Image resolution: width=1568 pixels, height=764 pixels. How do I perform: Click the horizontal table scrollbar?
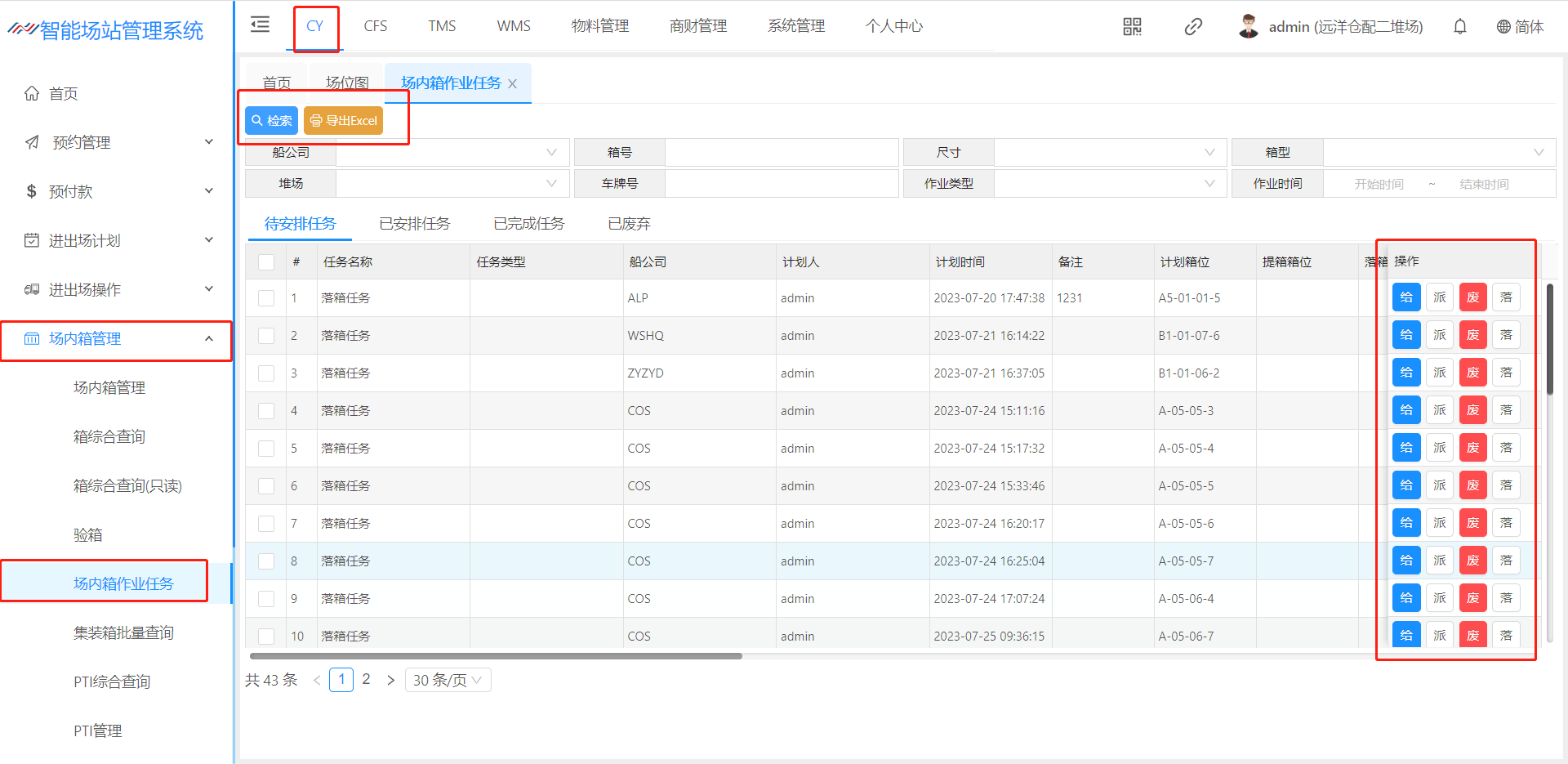pyautogui.click(x=496, y=655)
